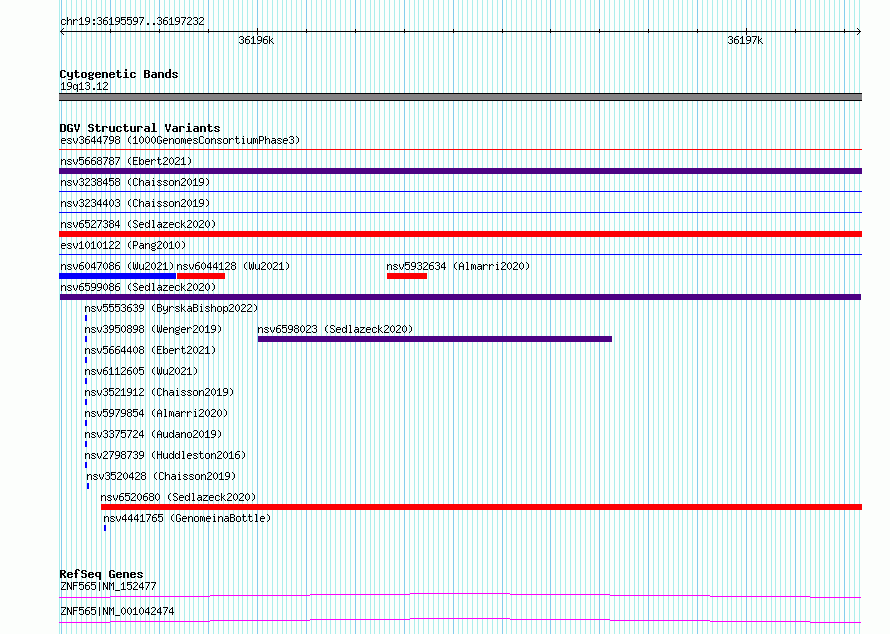Viewport: 890px width, 634px height.
Task: Open variant nsv6047086 (Wu2021)
Action: point(117,266)
